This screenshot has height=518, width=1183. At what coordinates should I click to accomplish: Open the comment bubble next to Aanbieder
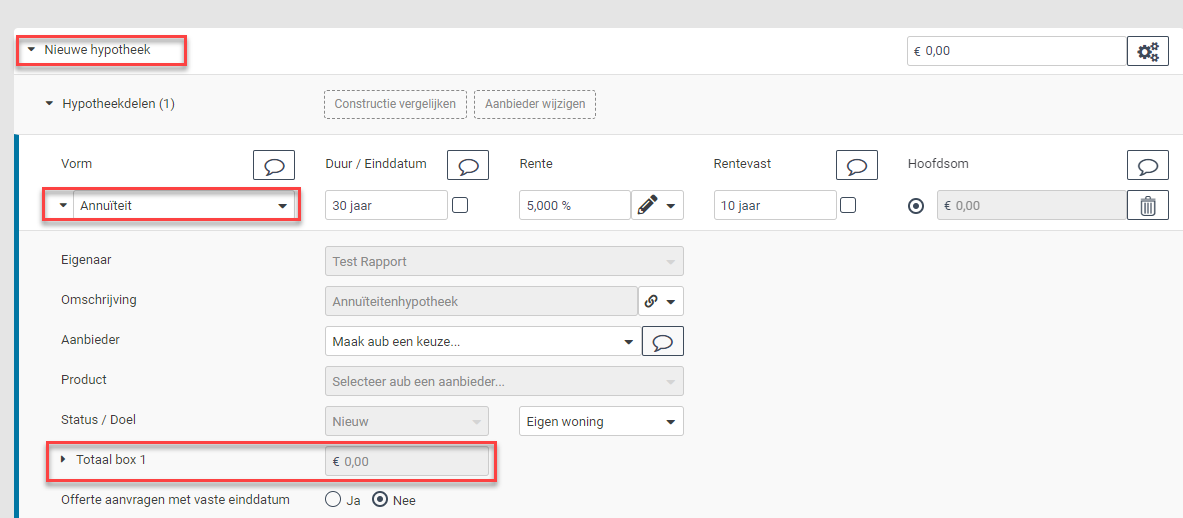(x=662, y=341)
